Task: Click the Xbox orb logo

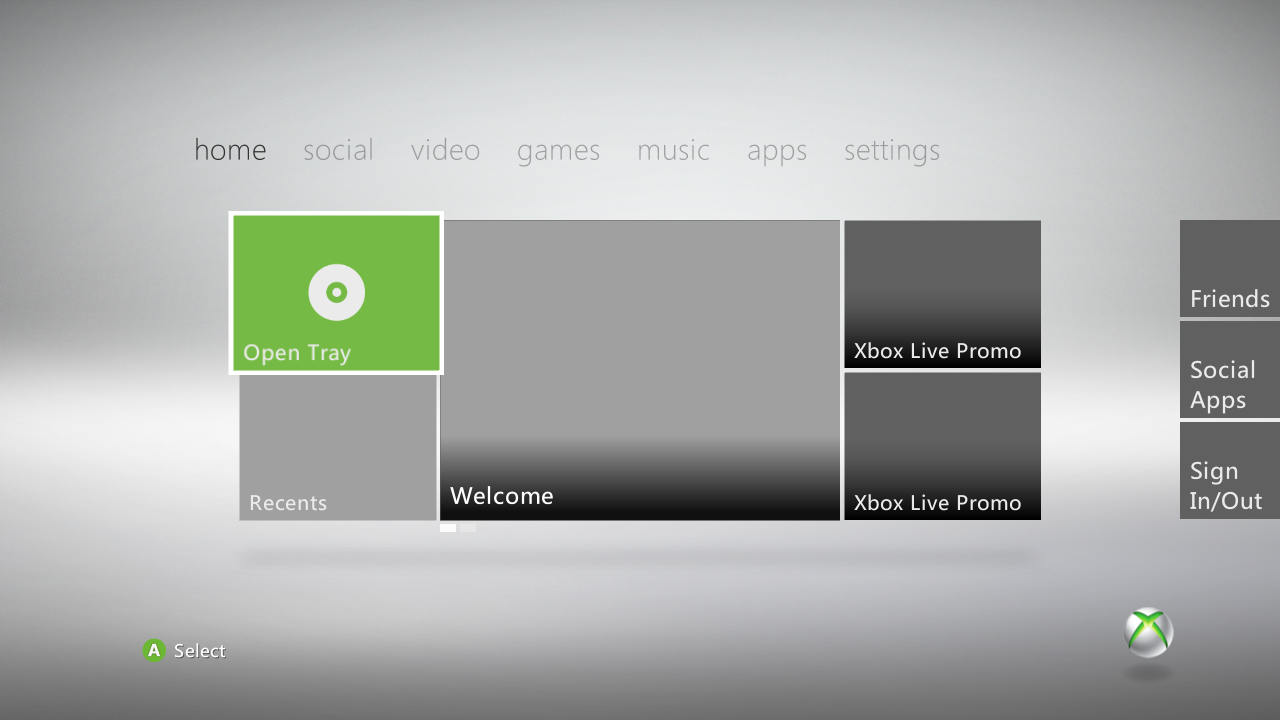Action: tap(1148, 632)
